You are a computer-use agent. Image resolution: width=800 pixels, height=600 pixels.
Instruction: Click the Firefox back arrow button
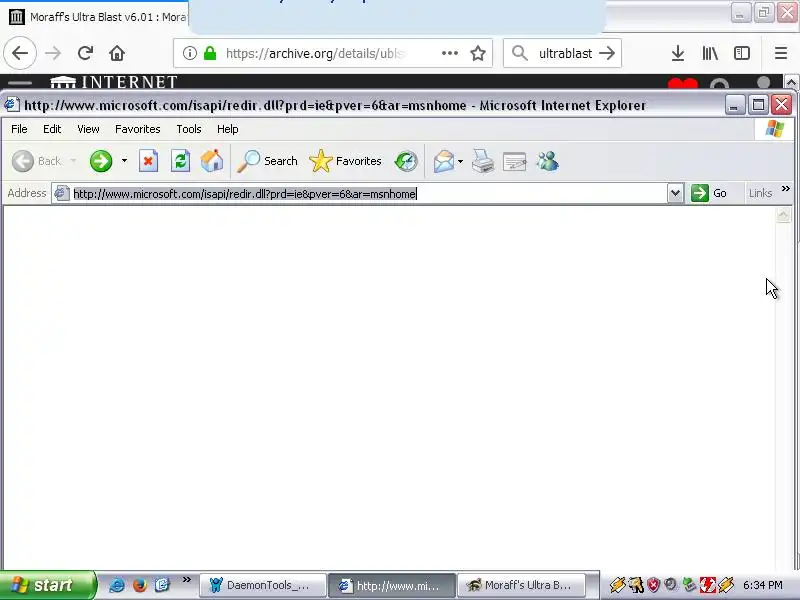tap(20, 53)
